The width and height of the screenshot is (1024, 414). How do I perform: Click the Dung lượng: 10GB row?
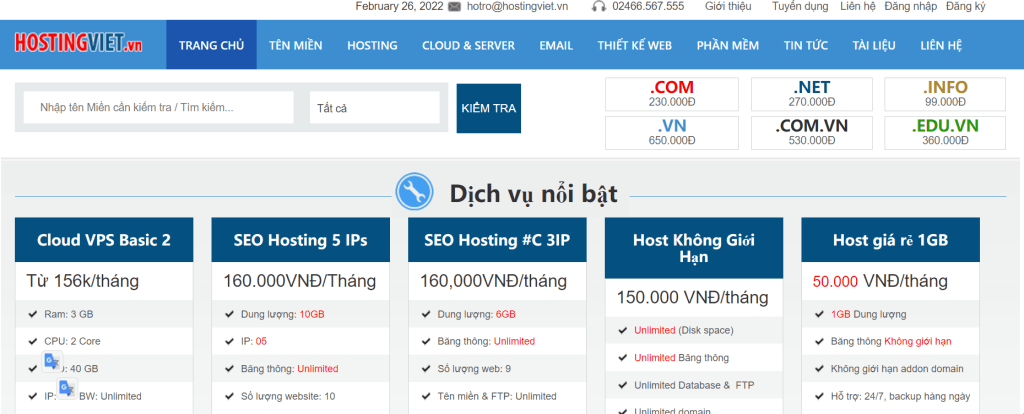(x=300, y=314)
